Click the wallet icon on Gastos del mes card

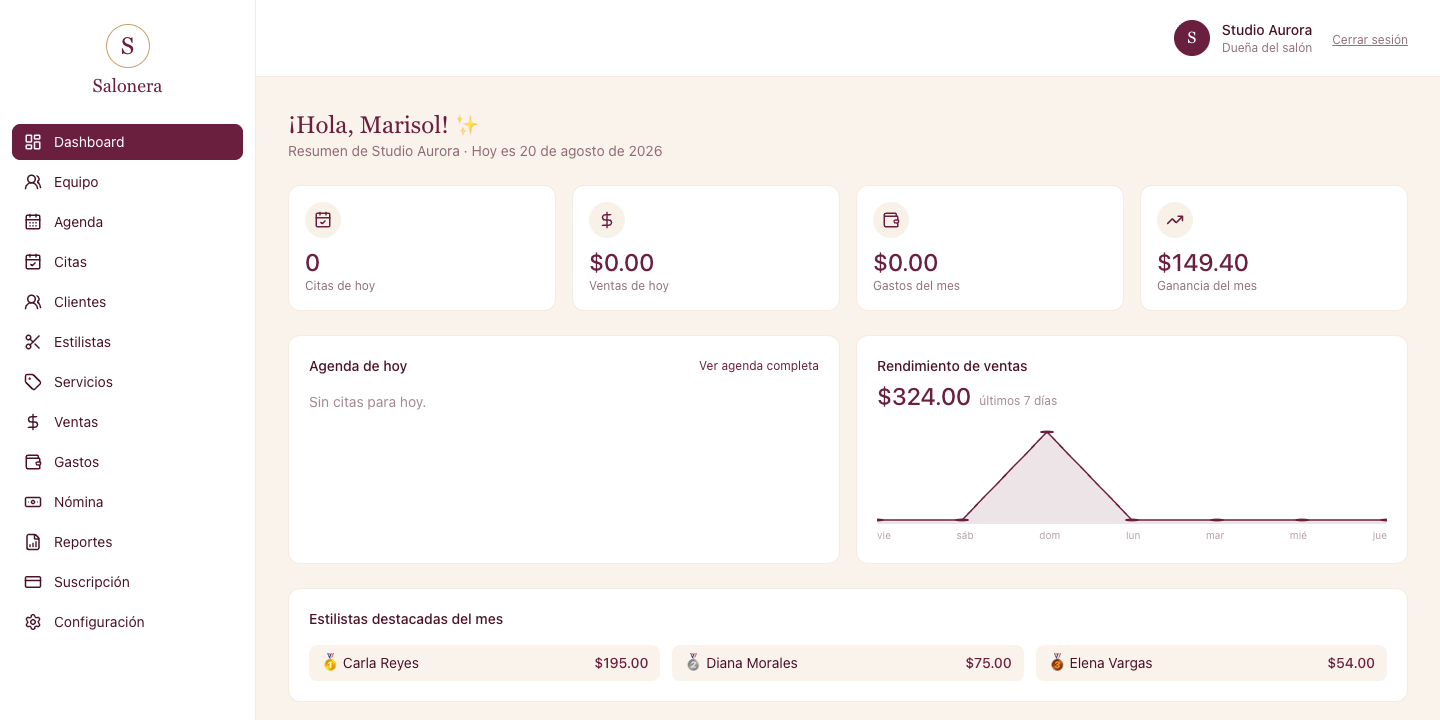pos(891,220)
